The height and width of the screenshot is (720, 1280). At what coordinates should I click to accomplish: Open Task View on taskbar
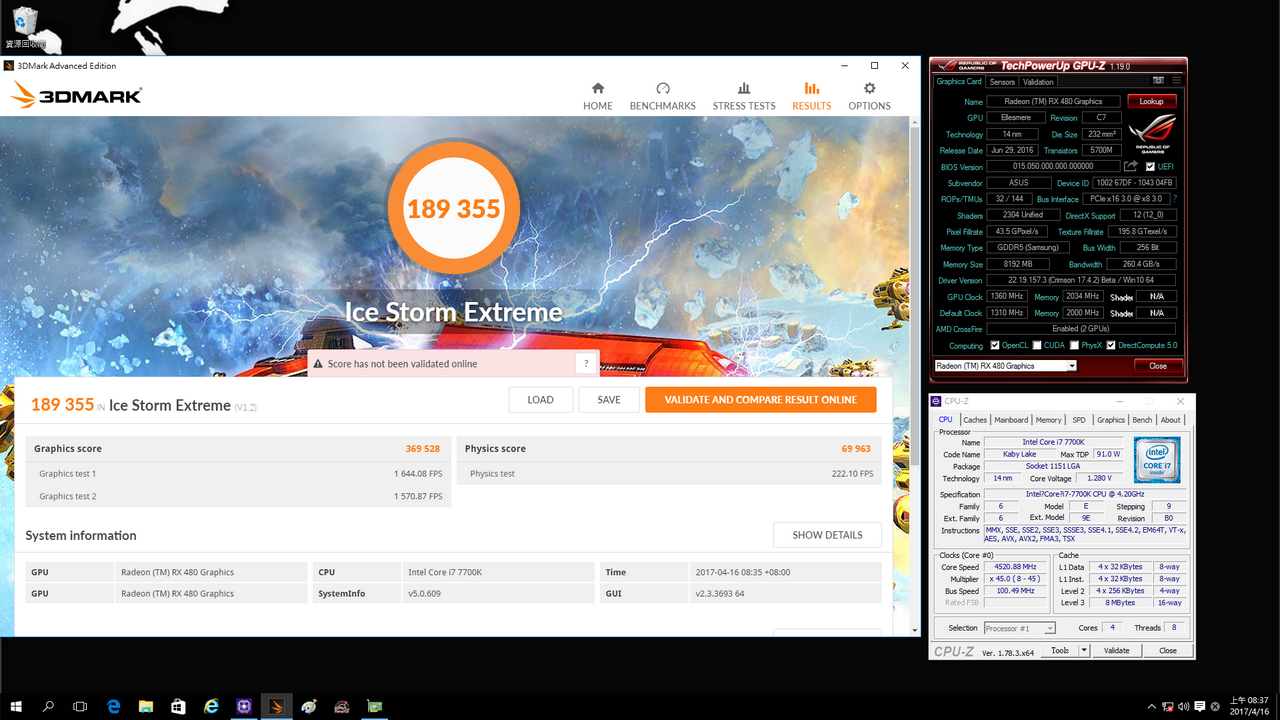(x=80, y=706)
